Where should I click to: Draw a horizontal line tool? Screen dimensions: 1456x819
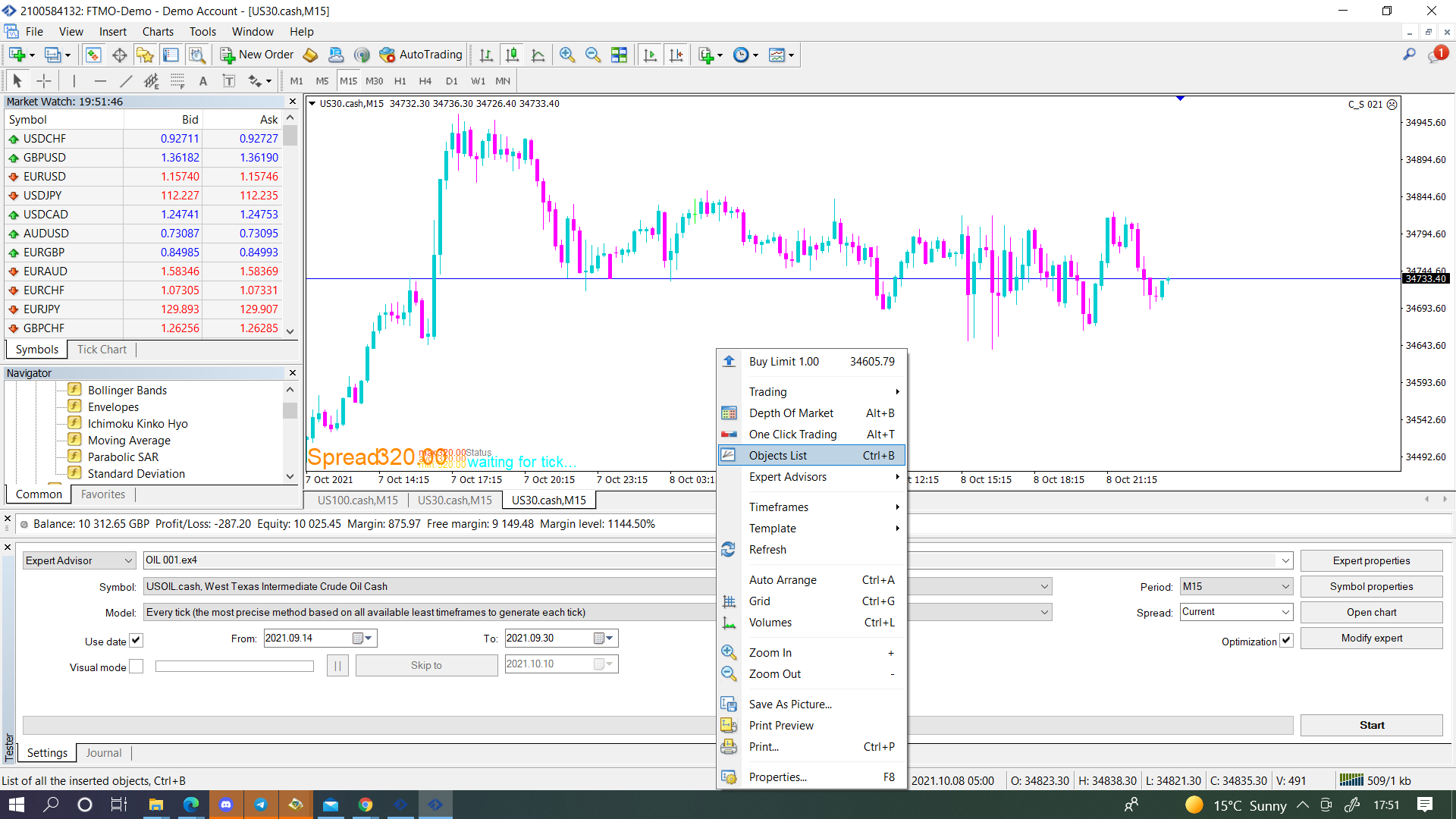click(x=100, y=80)
